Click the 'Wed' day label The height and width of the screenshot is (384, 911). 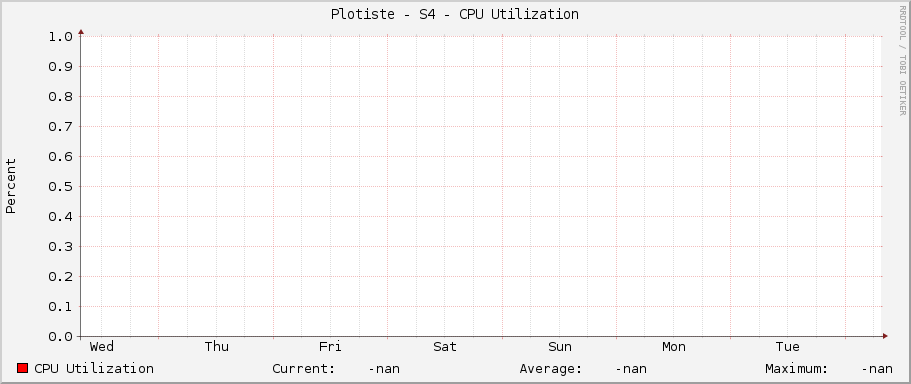point(102,347)
